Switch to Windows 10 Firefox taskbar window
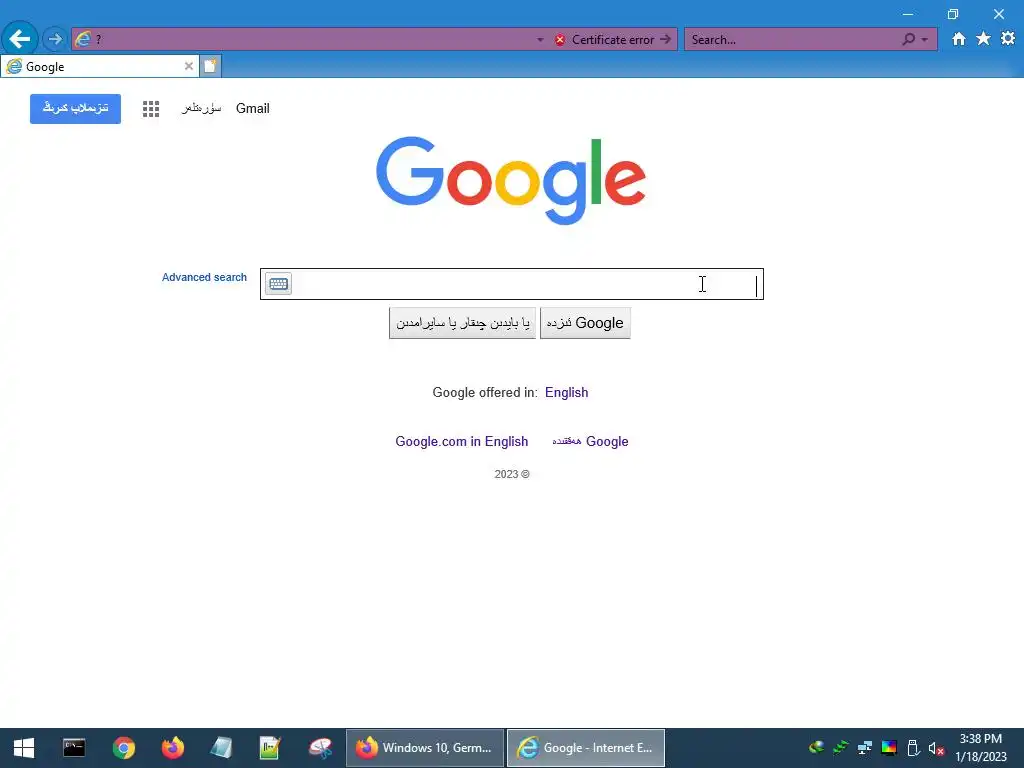 pos(424,748)
